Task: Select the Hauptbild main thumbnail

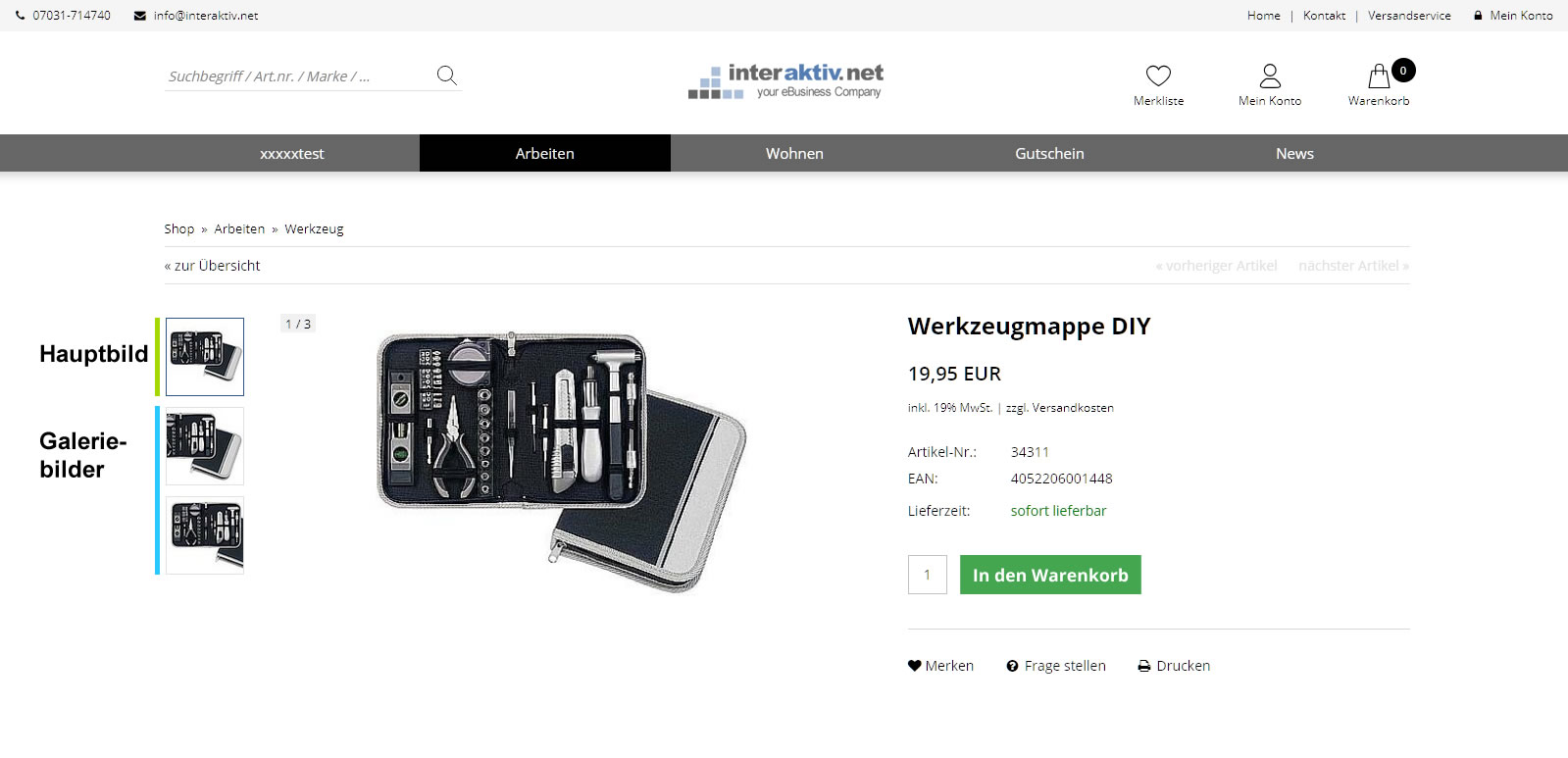Action: click(x=205, y=357)
